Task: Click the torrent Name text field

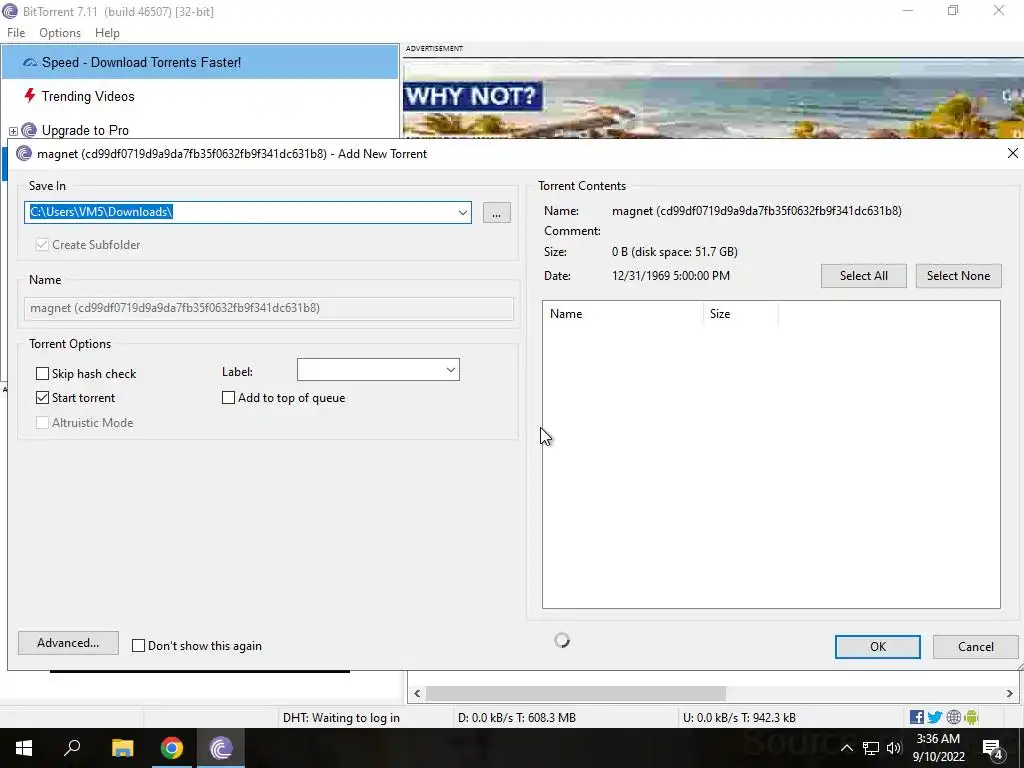Action: click(268, 308)
